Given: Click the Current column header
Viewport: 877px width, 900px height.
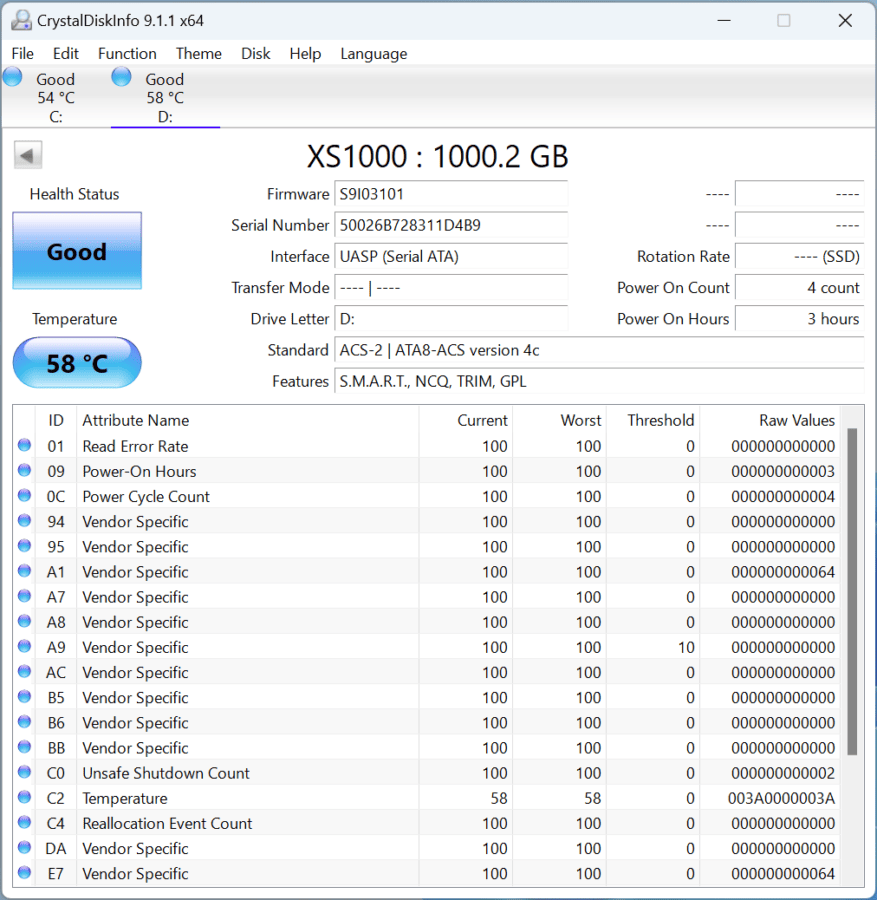Looking at the screenshot, I should tap(465, 420).
